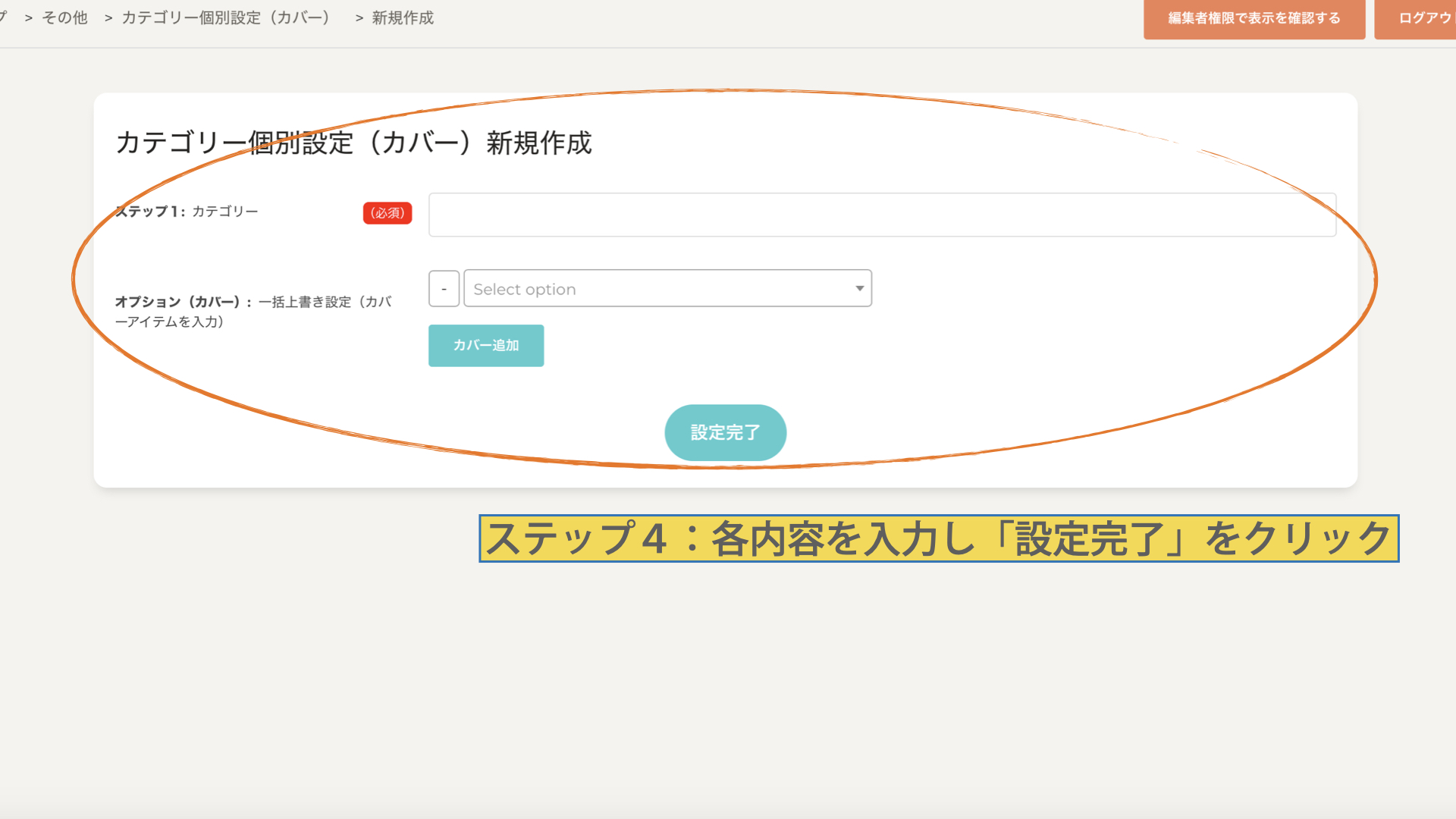This screenshot has width=1456, height=819.
Task: Click the chevron separator before 新規作成 breadcrumb
Action: (x=359, y=18)
